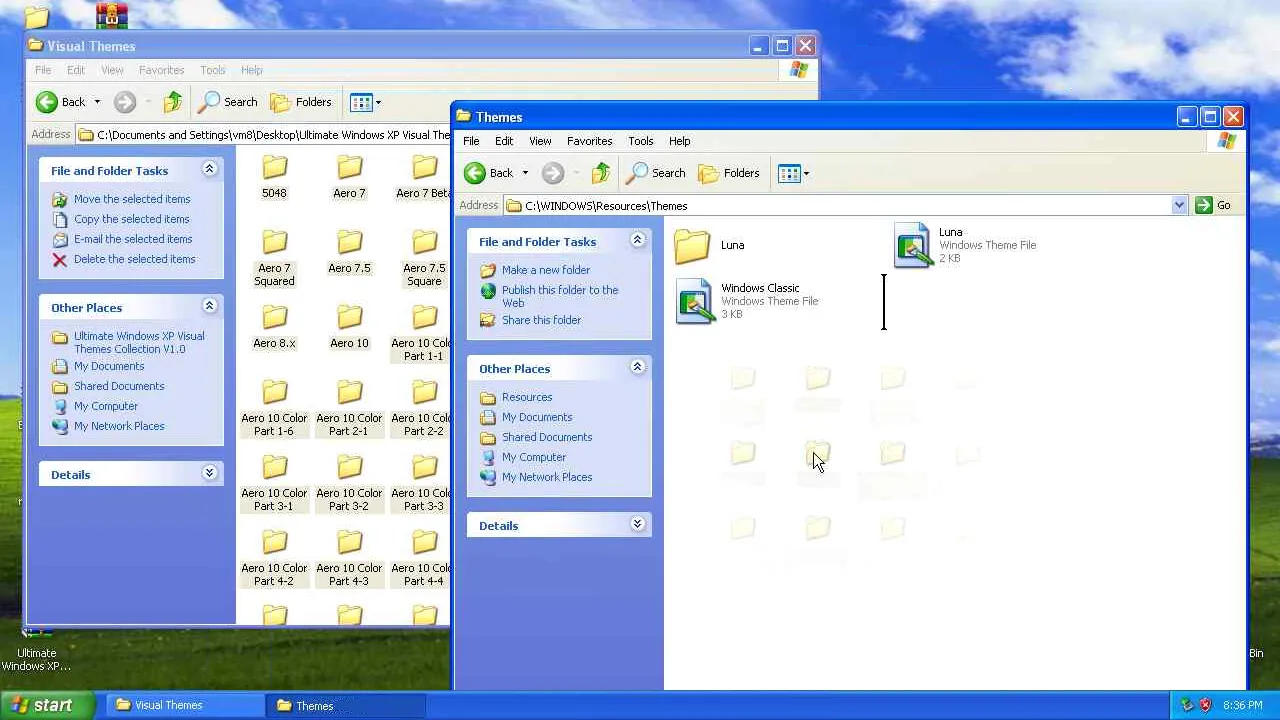Open the Back history dropdown in Themes window

525,173
